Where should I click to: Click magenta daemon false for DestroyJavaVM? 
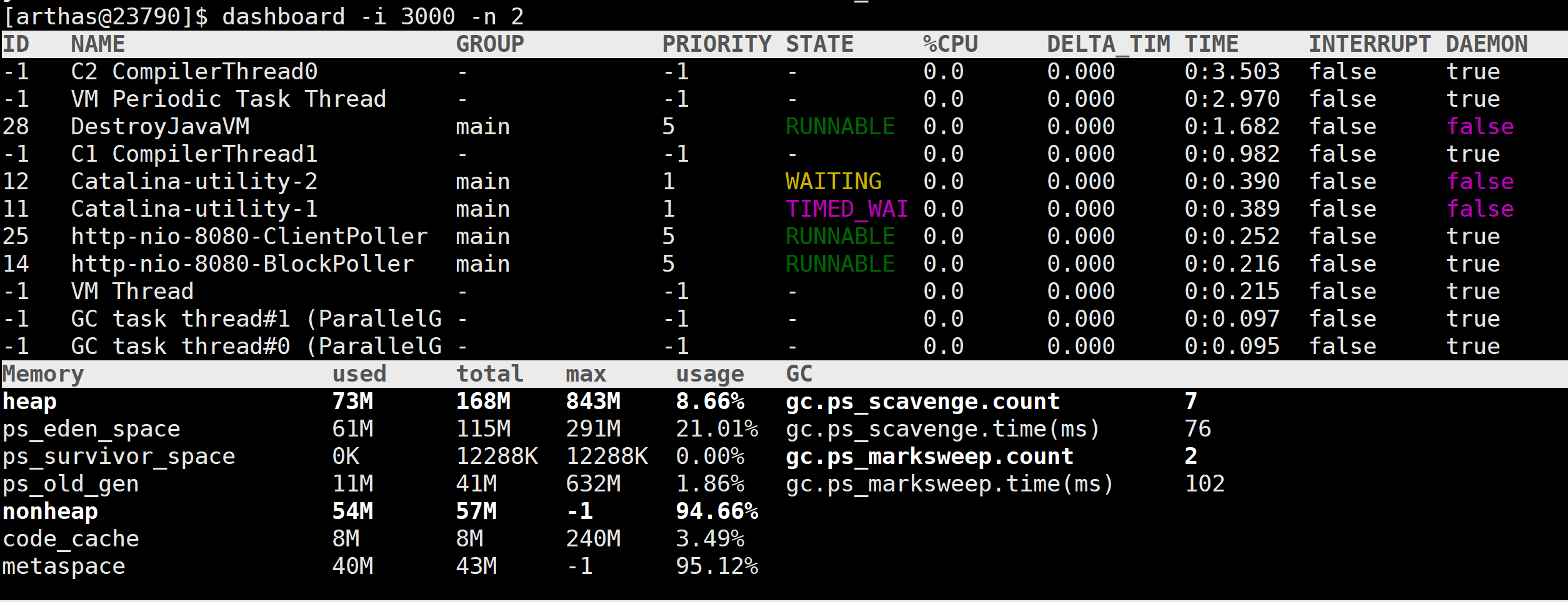tap(1480, 126)
